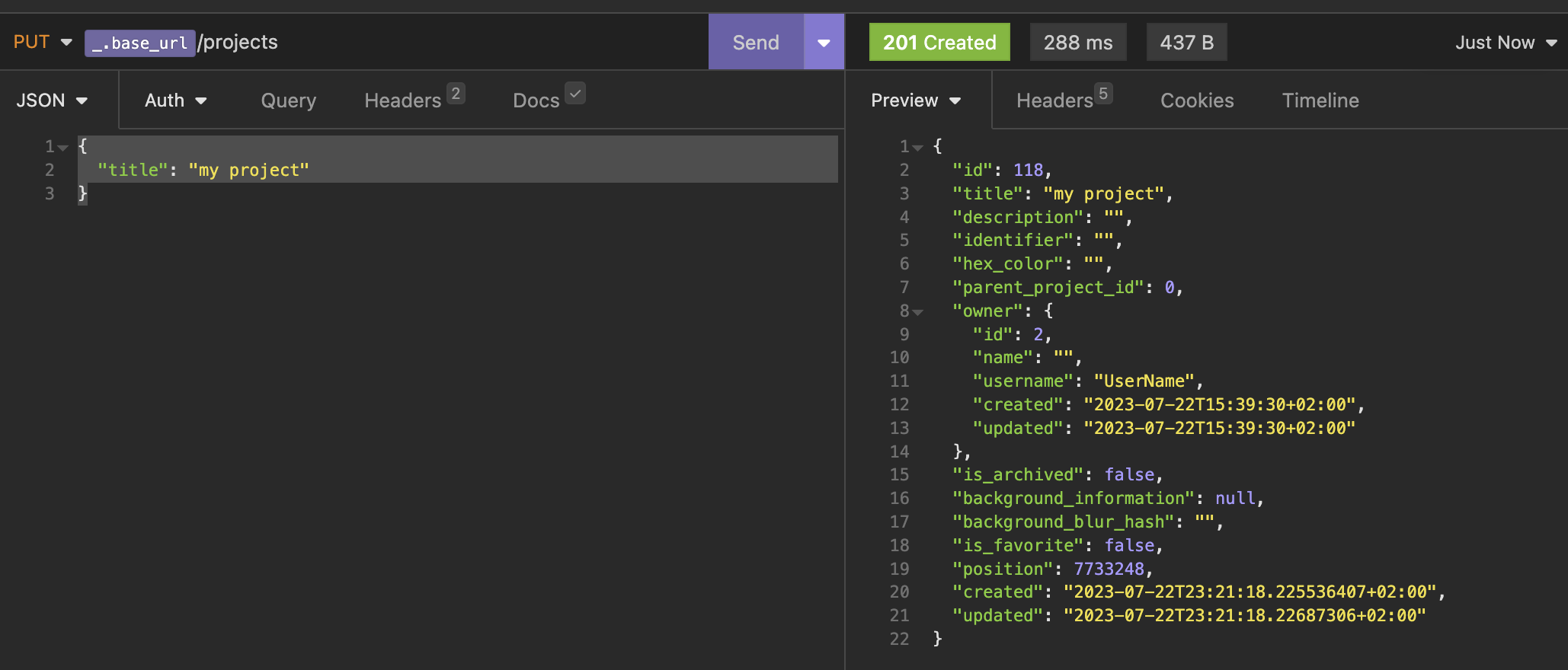Switch to the Cookies tab
The image size is (1568, 670).
pos(1197,100)
